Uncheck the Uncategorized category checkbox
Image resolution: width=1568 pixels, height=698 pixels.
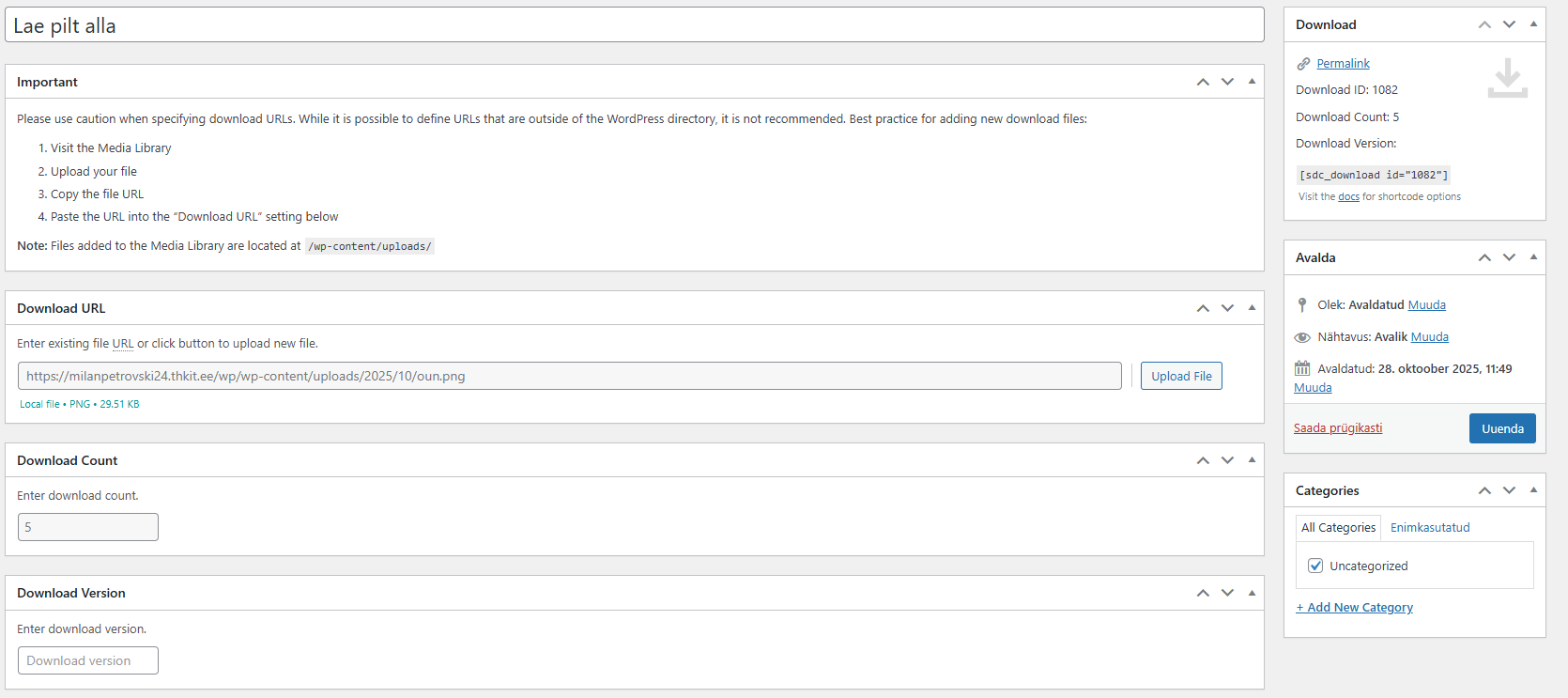[1315, 566]
